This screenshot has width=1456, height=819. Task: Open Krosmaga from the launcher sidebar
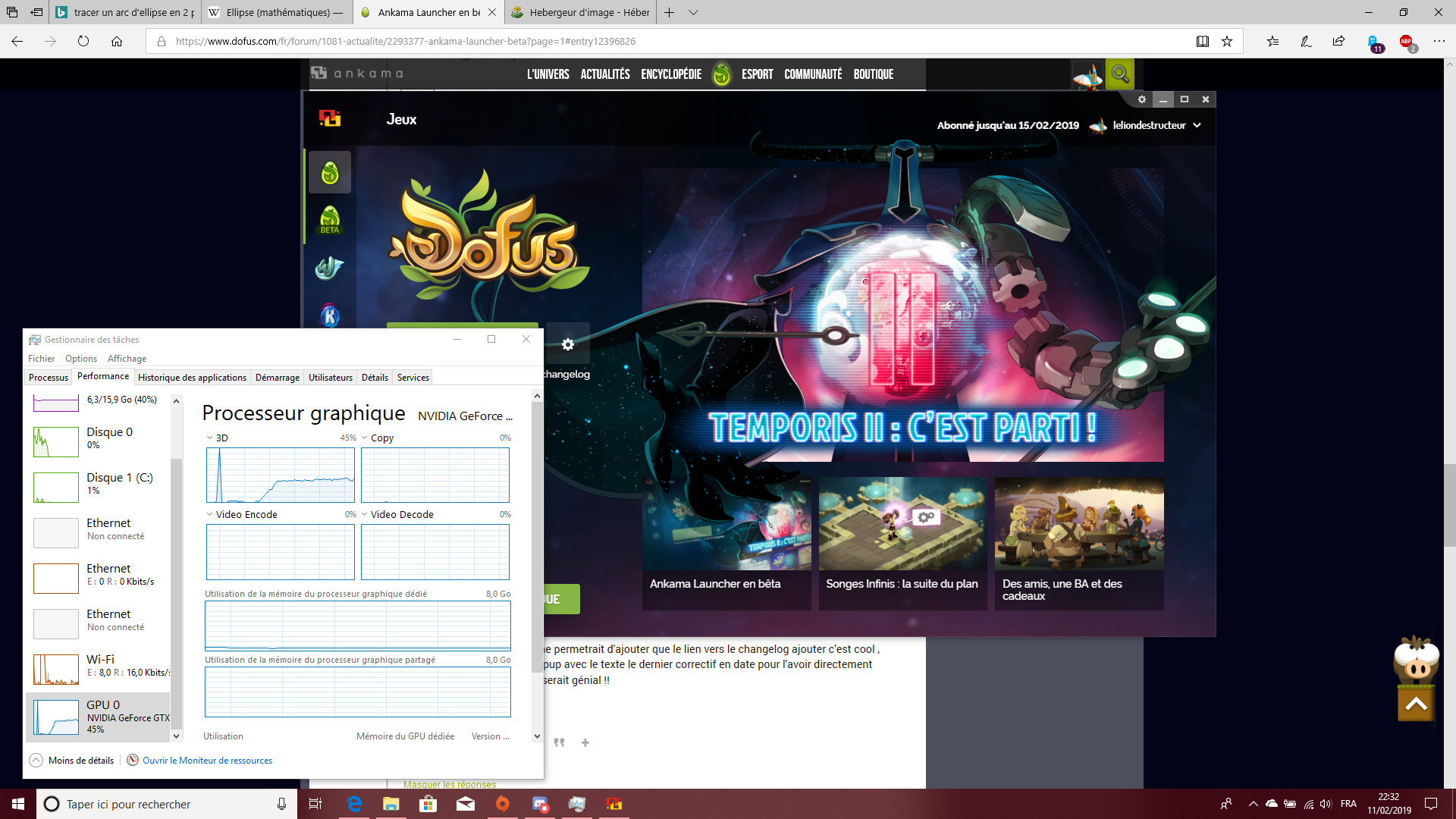tap(330, 316)
